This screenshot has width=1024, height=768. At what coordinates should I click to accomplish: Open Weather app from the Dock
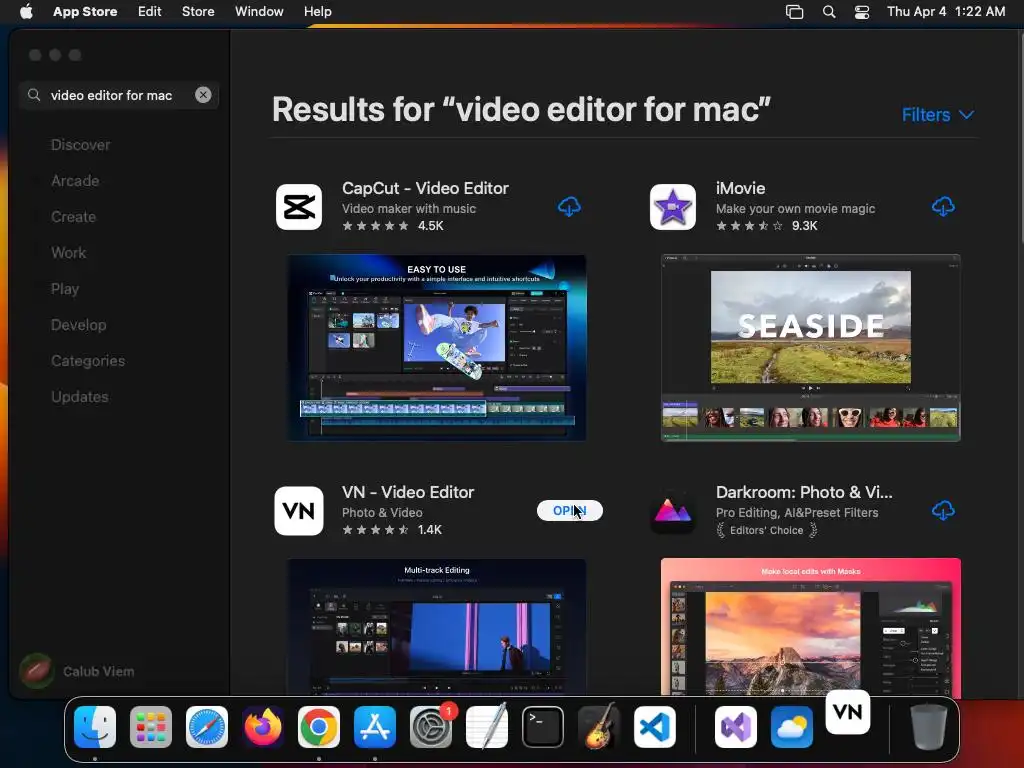[792, 727]
